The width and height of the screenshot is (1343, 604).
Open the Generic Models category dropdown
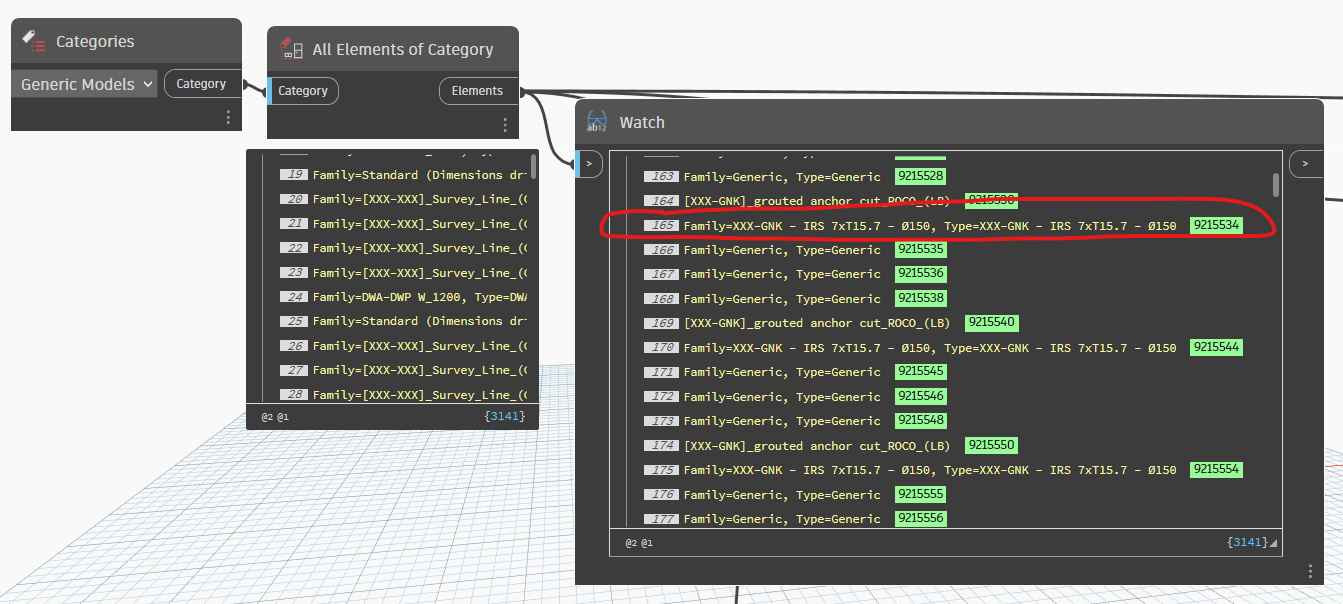[x=86, y=84]
